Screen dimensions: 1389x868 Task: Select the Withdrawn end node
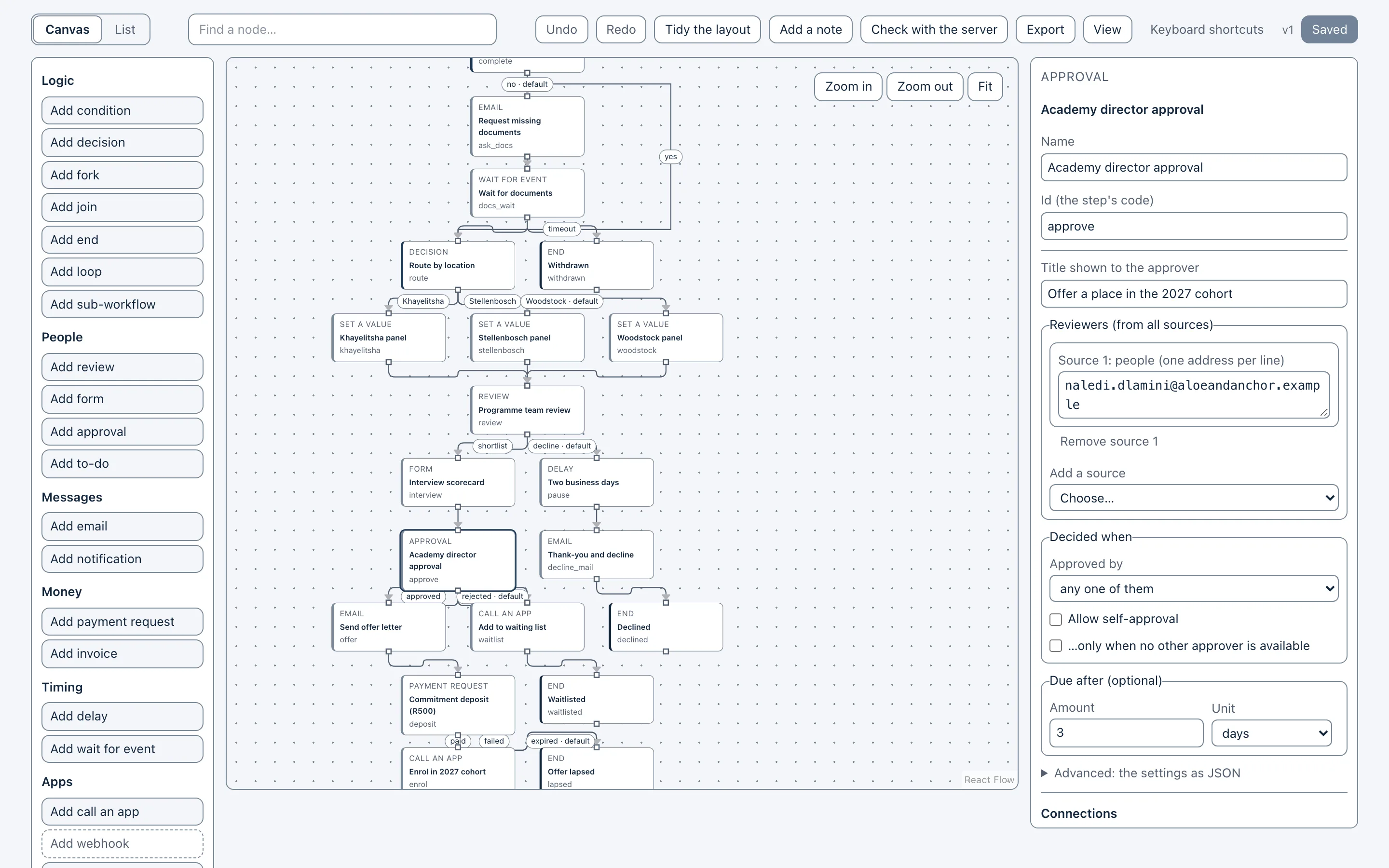pyautogui.click(x=597, y=265)
